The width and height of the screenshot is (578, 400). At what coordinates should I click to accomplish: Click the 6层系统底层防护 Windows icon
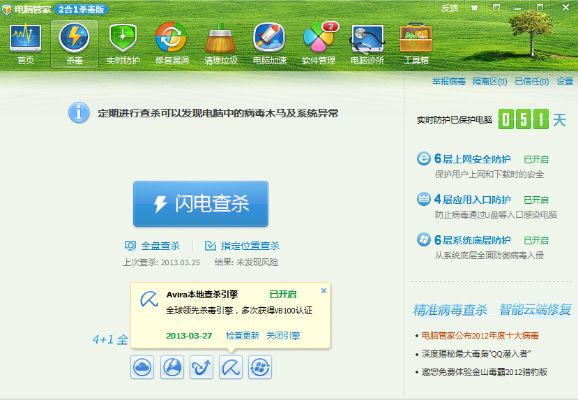(x=424, y=240)
